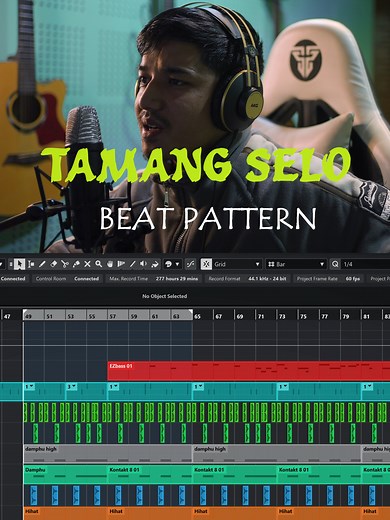Select the Kontakt 8 01 clip at bar 65
This screenshot has height=520, width=390.
click(235, 475)
